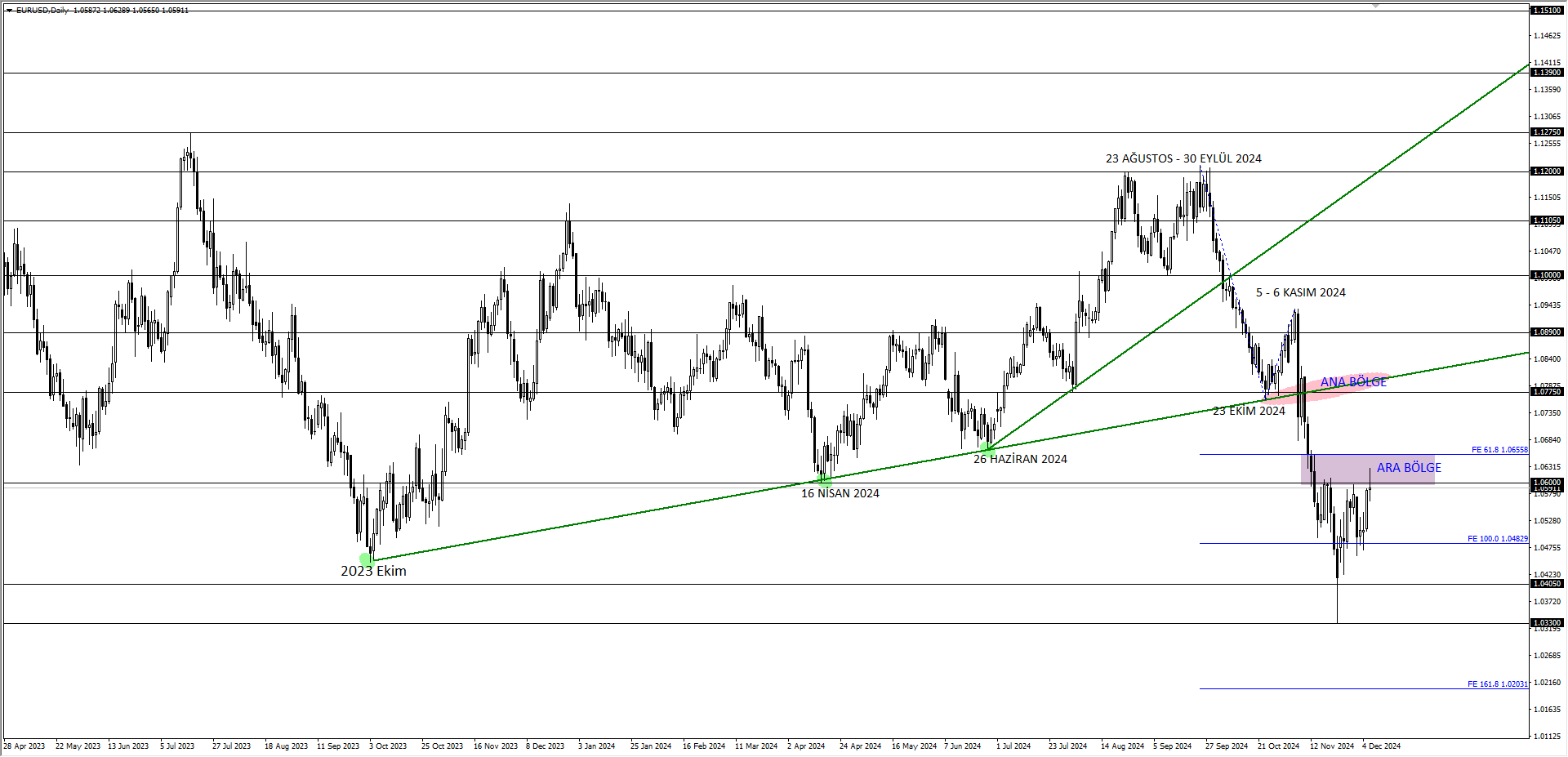
Task: Click the '28 Apr 2023' date on time axis
Action: (24, 746)
